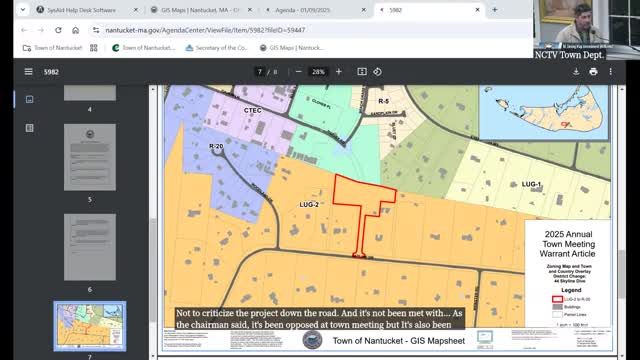Click Town of Nantucket GIS Mapsheet text
This screenshot has height=360, width=640.
[x=399, y=341]
